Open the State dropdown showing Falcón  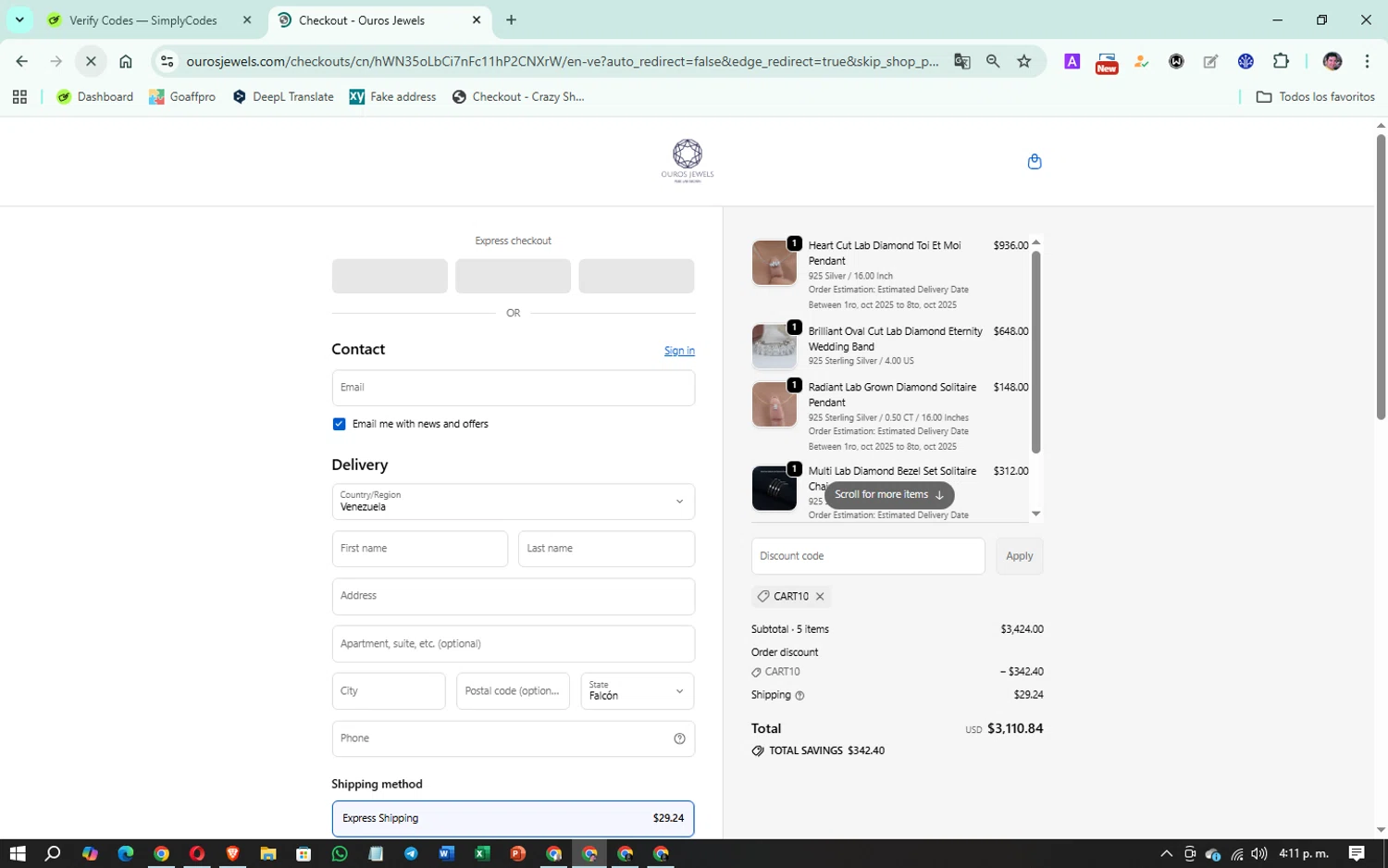[637, 691]
